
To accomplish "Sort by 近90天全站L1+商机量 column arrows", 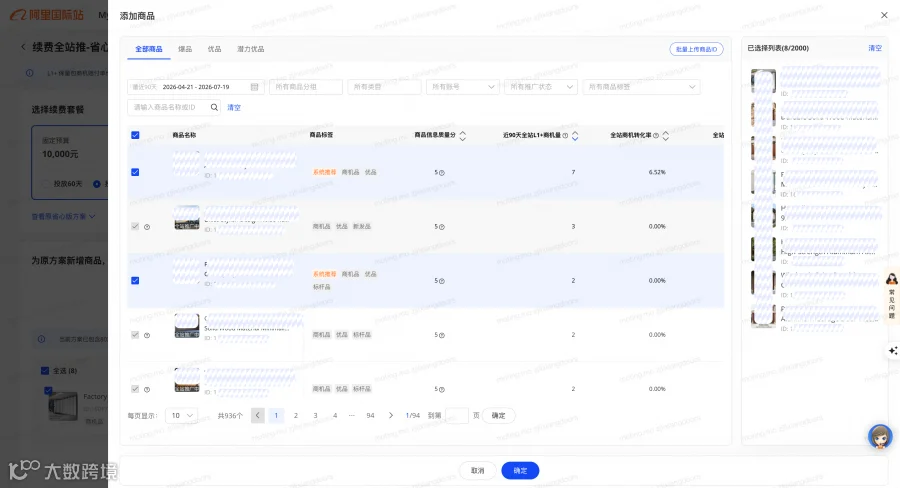I will 575,135.
